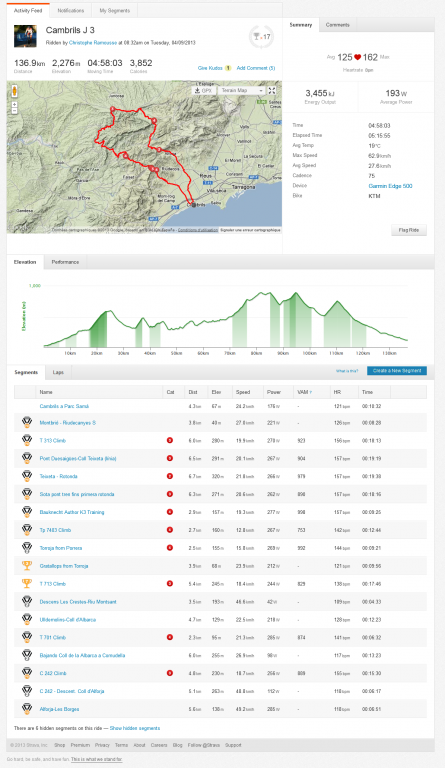Zoom out the map with minus icon
The image size is (445, 768).
point(14,111)
